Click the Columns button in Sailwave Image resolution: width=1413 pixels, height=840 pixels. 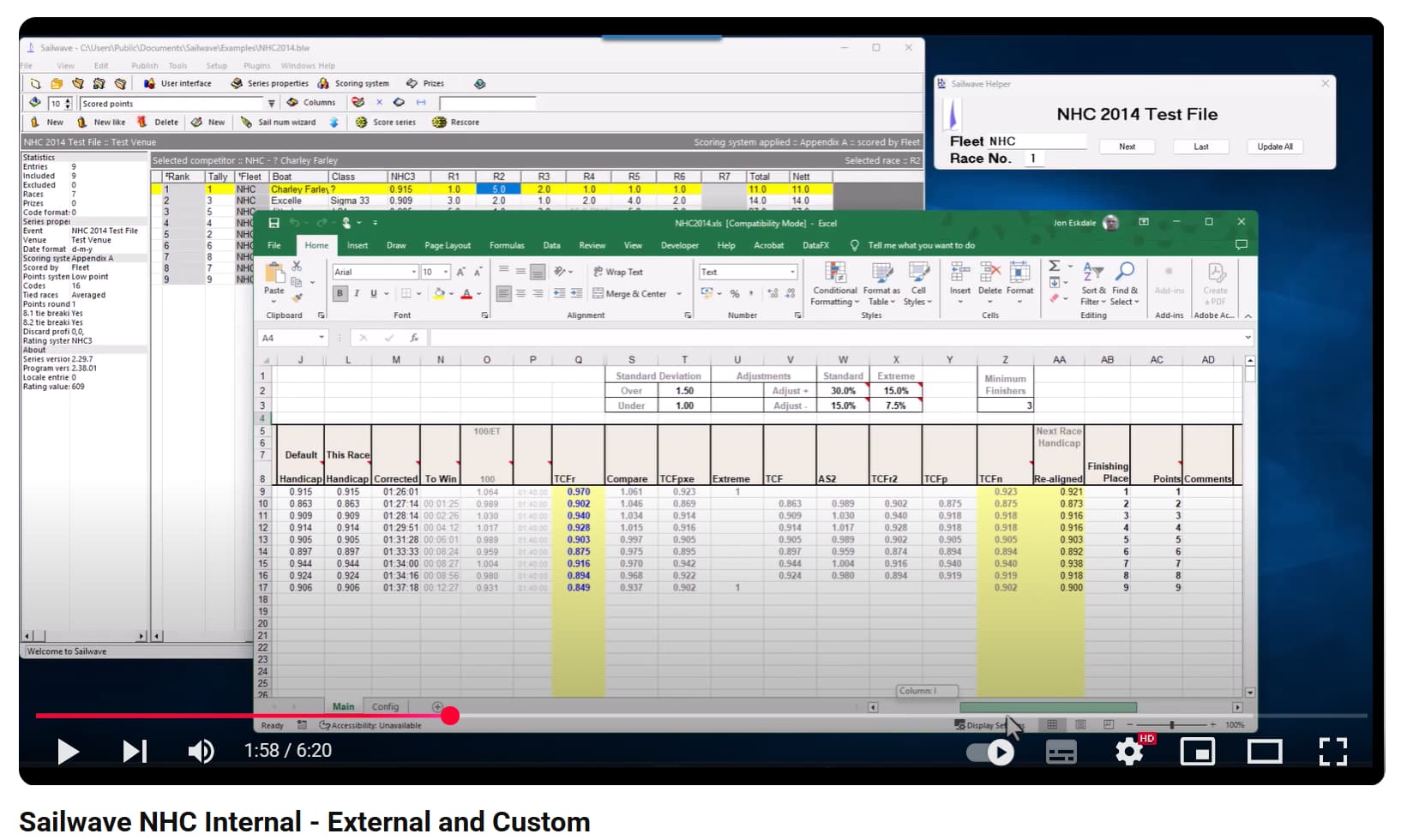click(311, 102)
